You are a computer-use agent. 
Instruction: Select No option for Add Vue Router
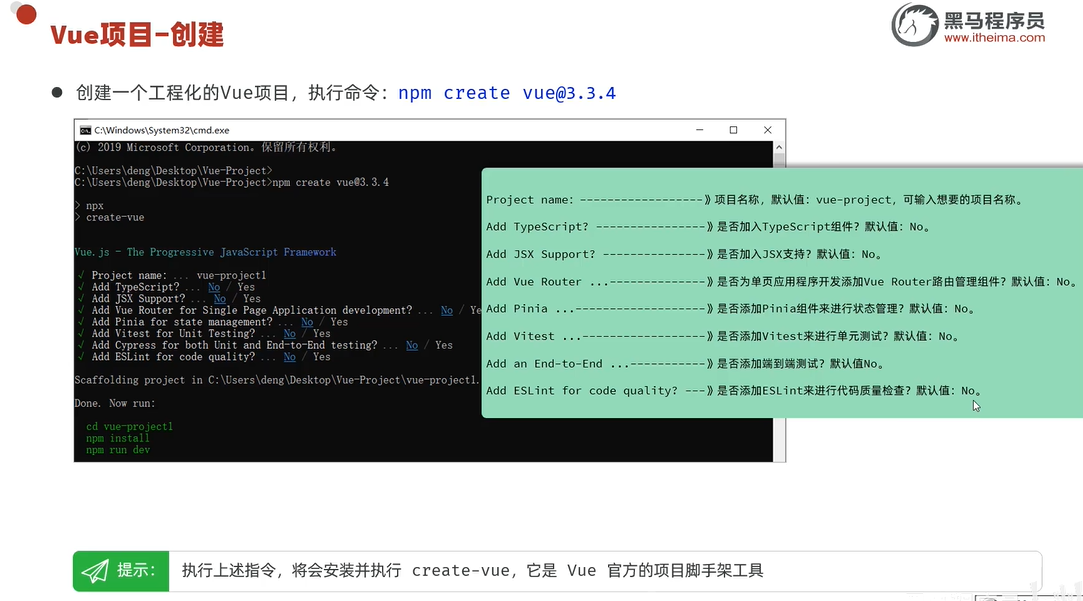[x=447, y=310]
